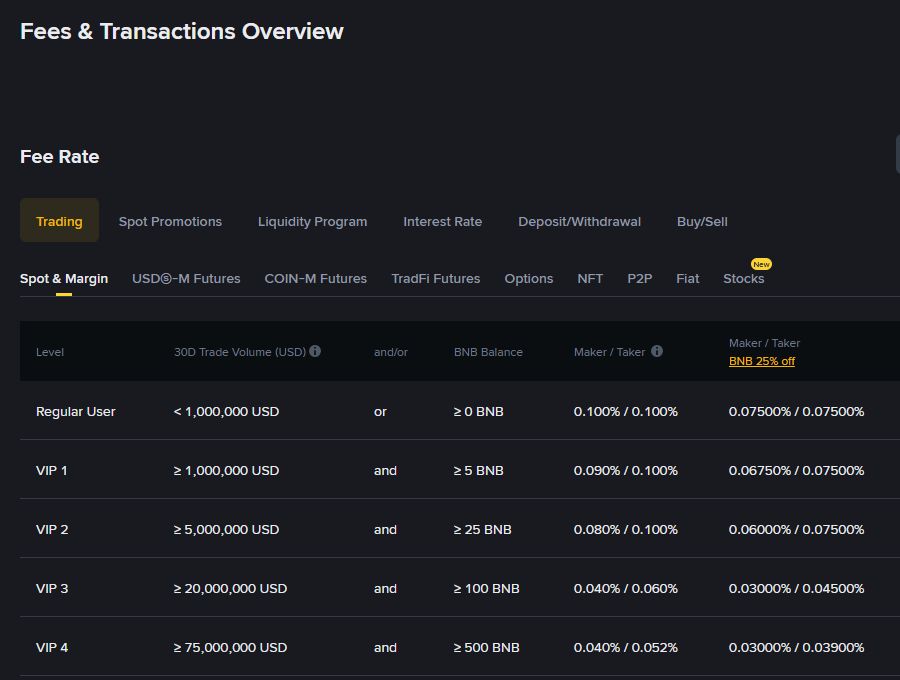Click the VIP 3 level cell

(52, 589)
